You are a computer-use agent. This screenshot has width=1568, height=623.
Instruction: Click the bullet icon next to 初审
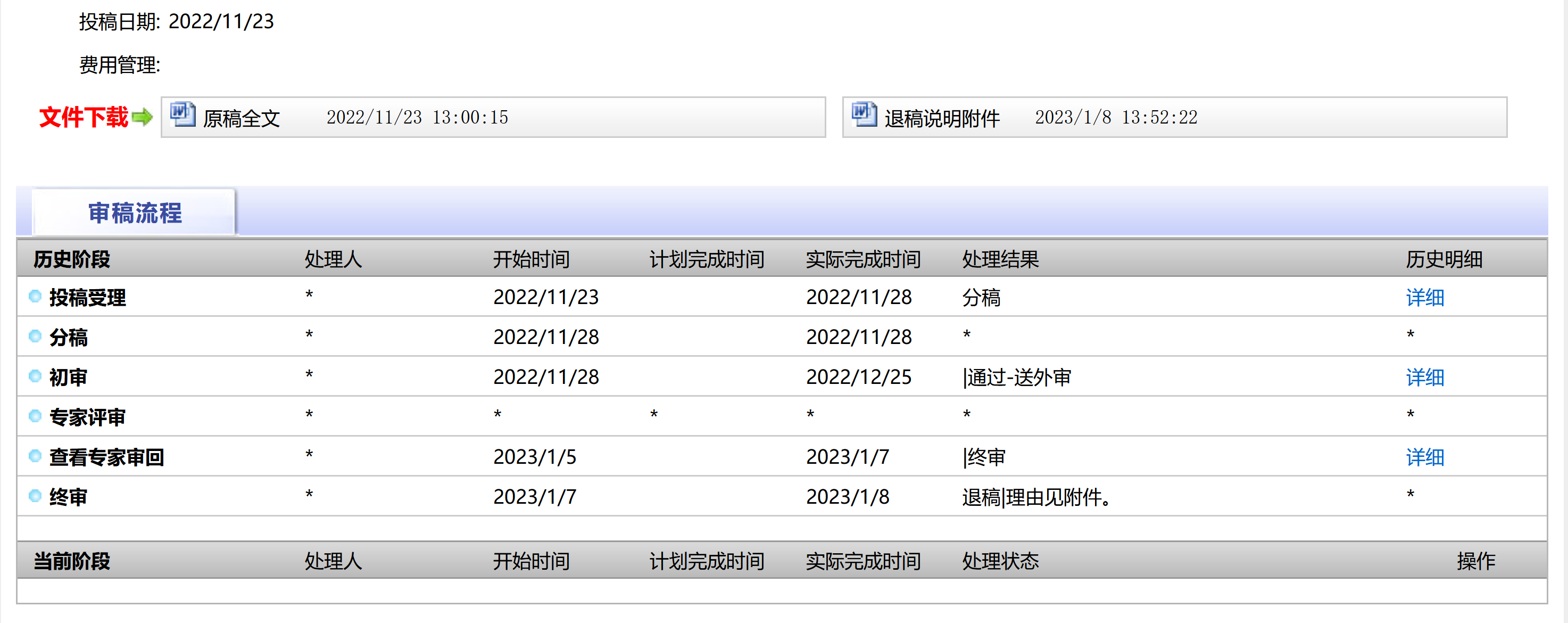(x=35, y=376)
